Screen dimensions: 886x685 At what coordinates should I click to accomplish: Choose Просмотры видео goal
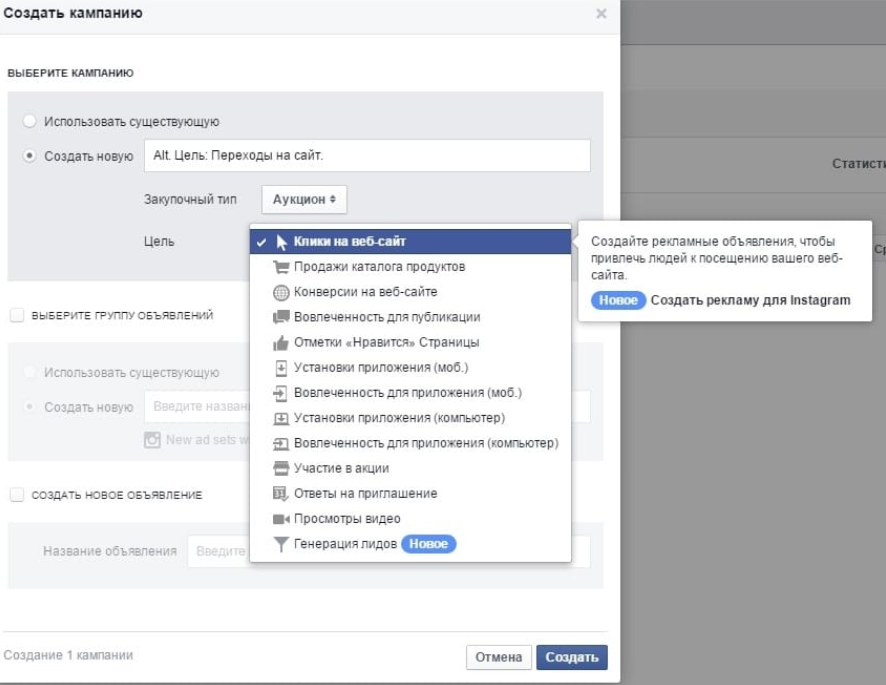[410, 519]
